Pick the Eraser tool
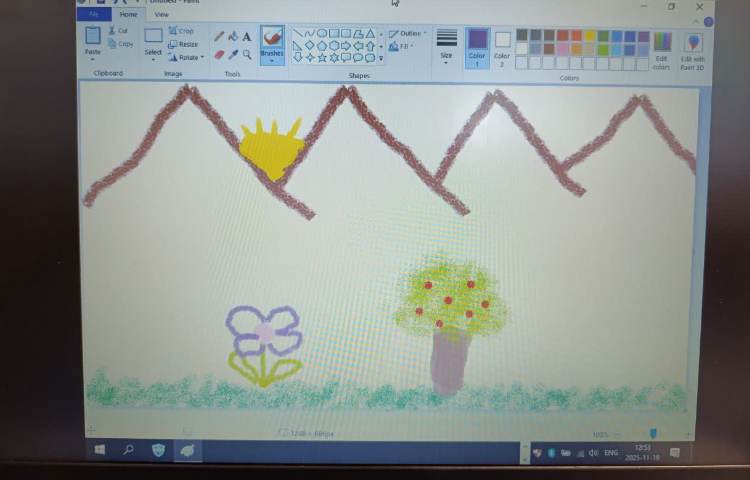Viewport: 750px width, 480px height. [x=219, y=54]
